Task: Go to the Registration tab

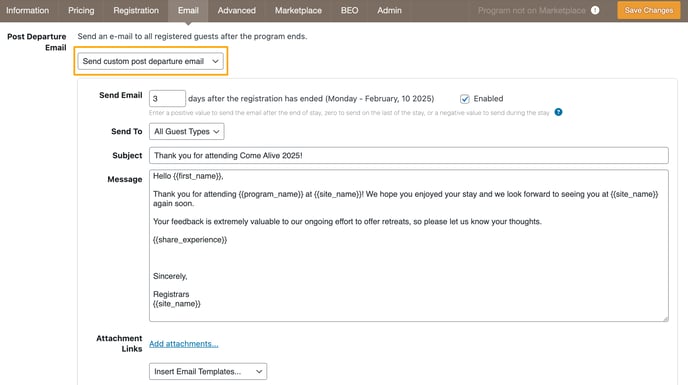Action: (136, 11)
